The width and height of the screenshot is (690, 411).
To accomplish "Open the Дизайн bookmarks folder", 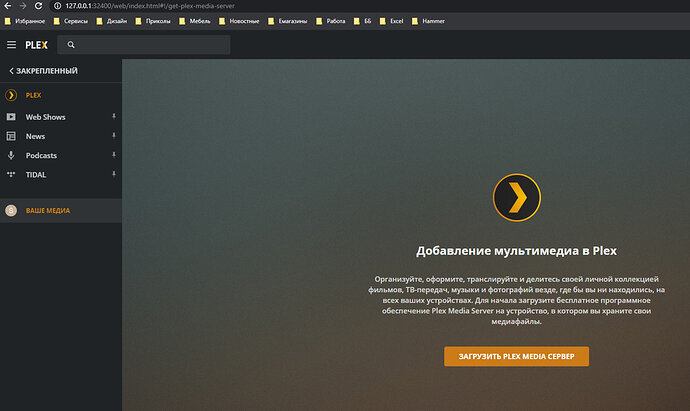I will point(112,21).
